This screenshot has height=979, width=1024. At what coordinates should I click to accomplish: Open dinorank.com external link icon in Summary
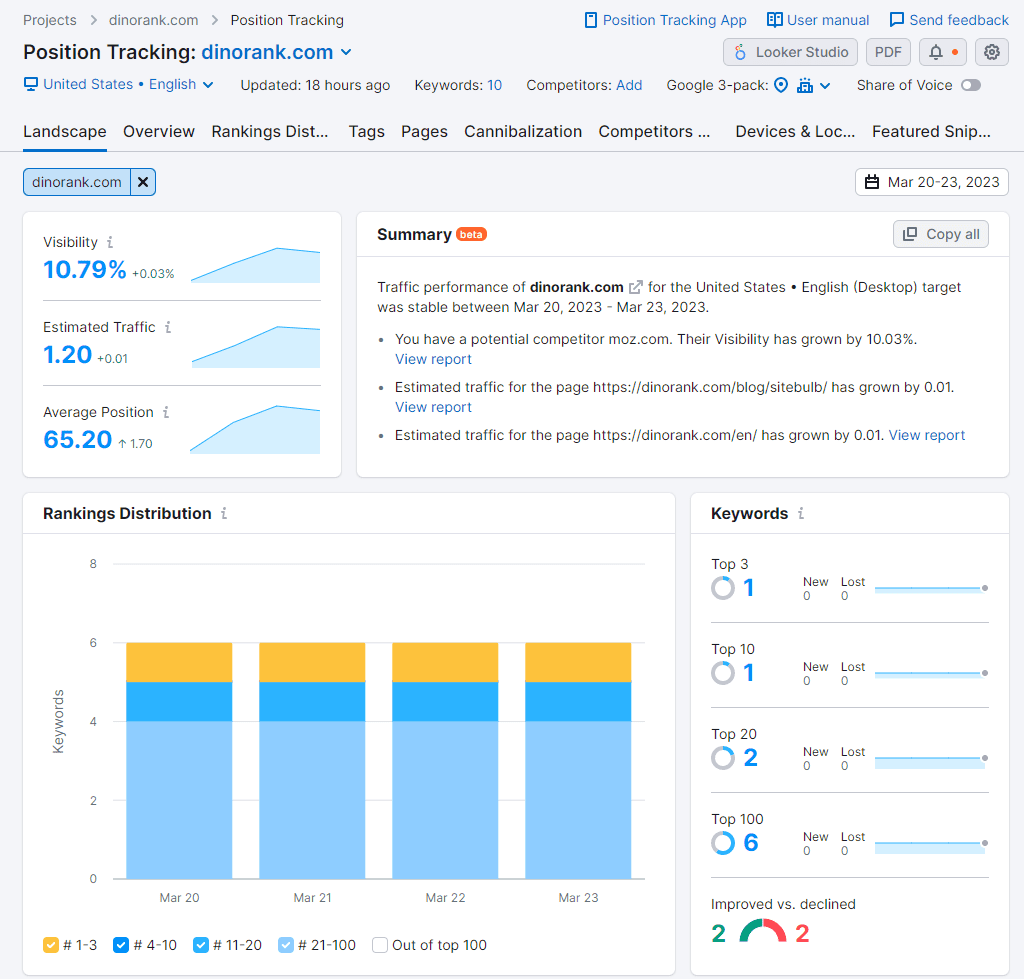tap(635, 287)
